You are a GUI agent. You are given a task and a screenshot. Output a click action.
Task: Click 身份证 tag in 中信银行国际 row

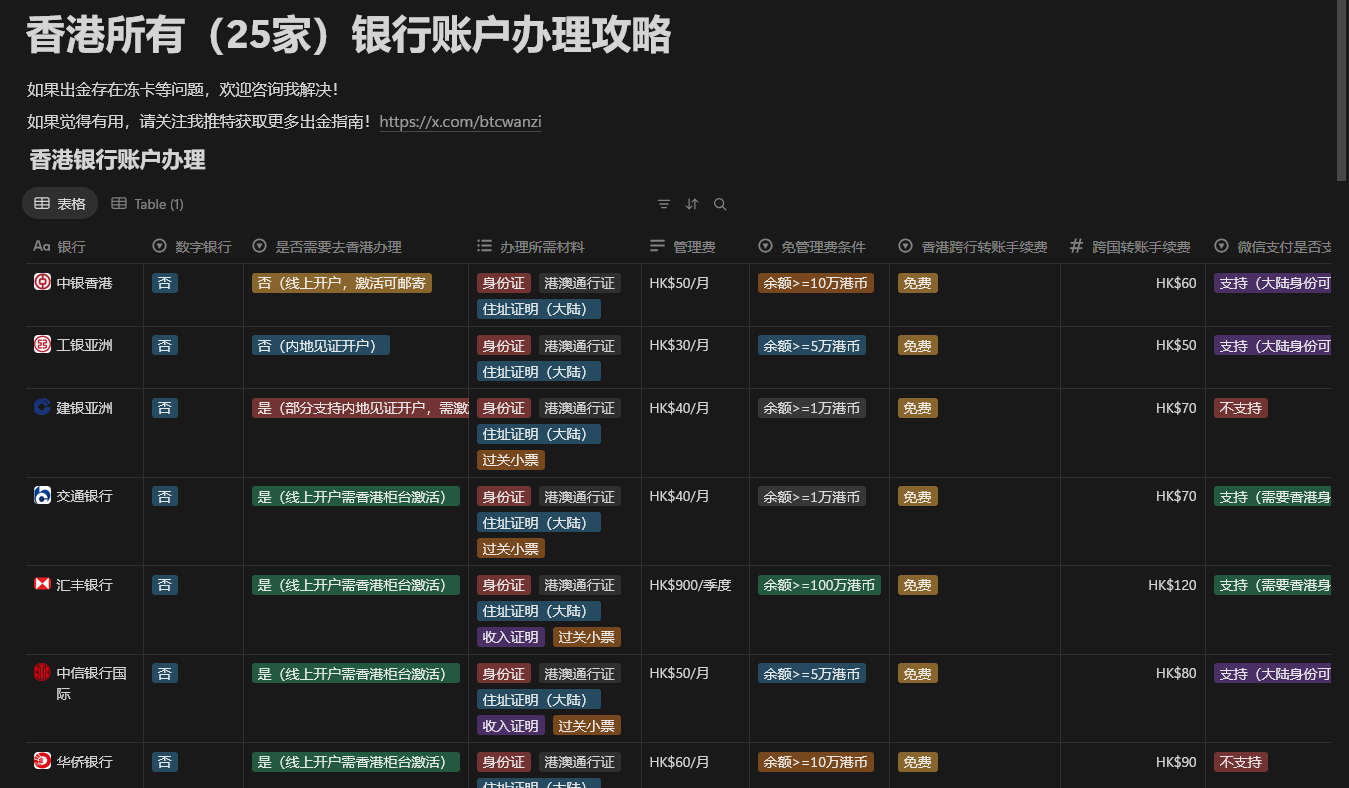click(504, 673)
